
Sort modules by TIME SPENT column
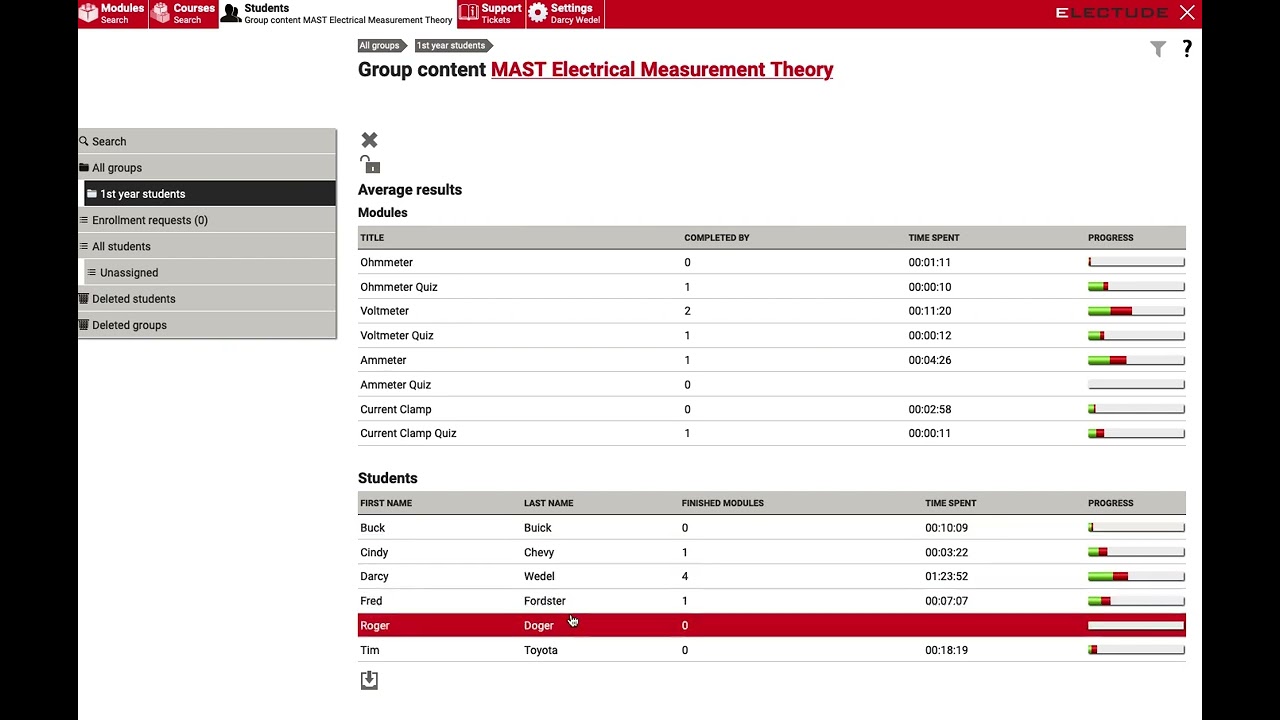coord(934,238)
